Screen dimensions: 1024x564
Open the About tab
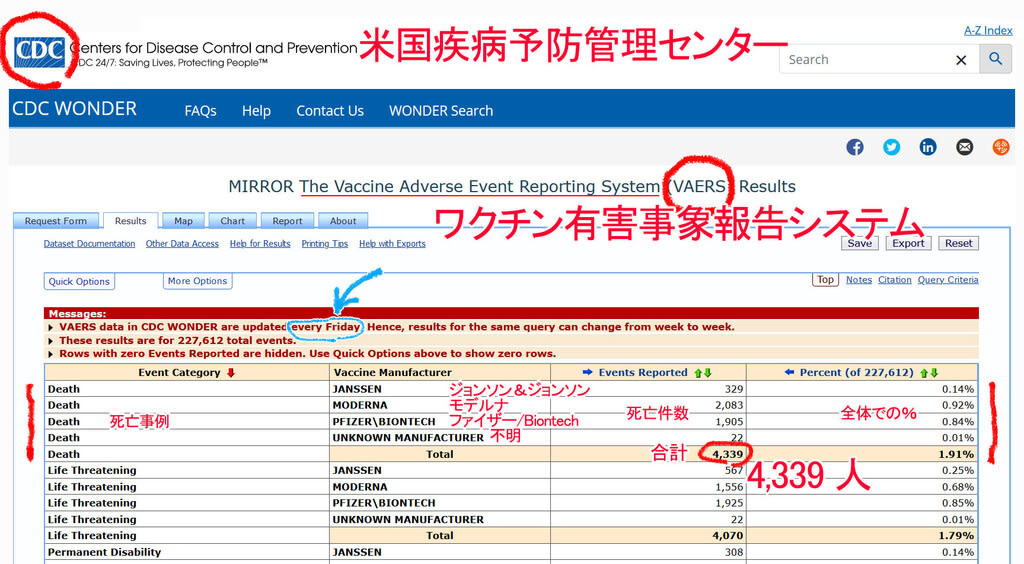point(343,221)
